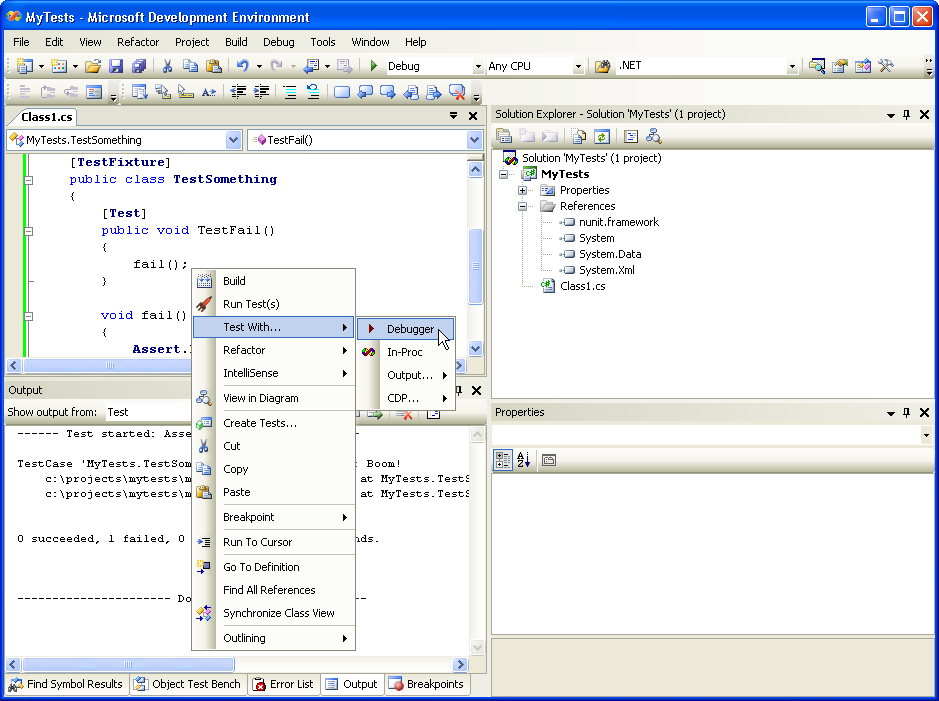
Task: Open Properties panel object dropdown
Action: pyautogui.click(x=926, y=435)
